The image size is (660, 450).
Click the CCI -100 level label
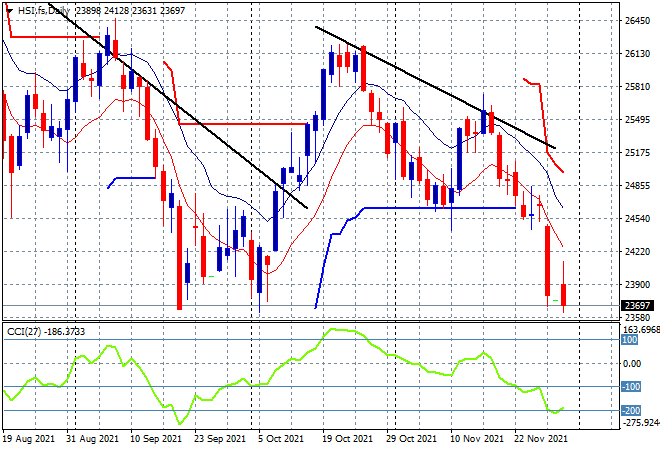coord(631,386)
